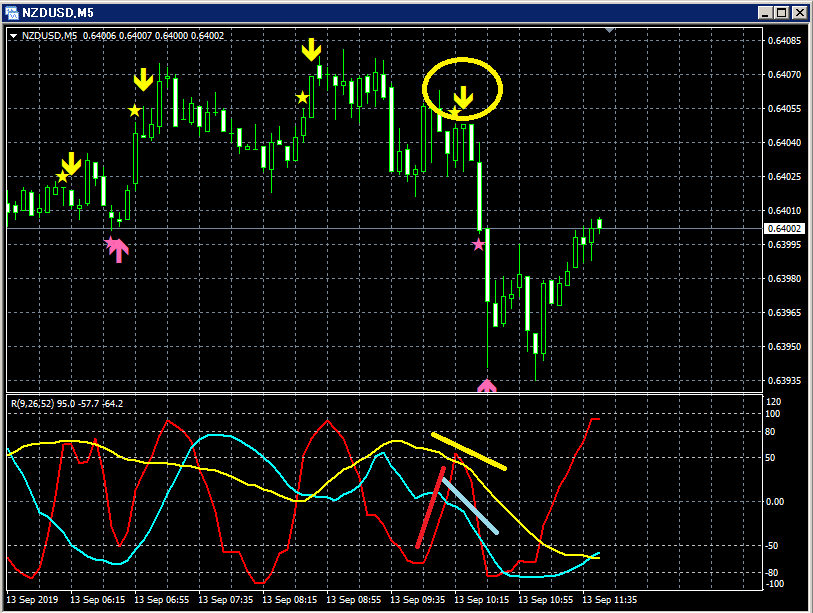The width and height of the screenshot is (813, 613).
Task: Click the 0.63965 price scale label
Action: tap(784, 313)
